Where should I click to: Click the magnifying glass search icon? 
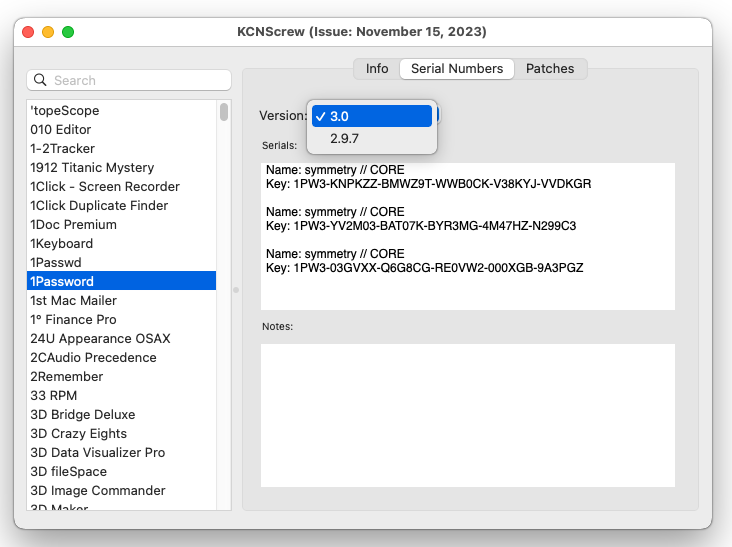pos(41,80)
